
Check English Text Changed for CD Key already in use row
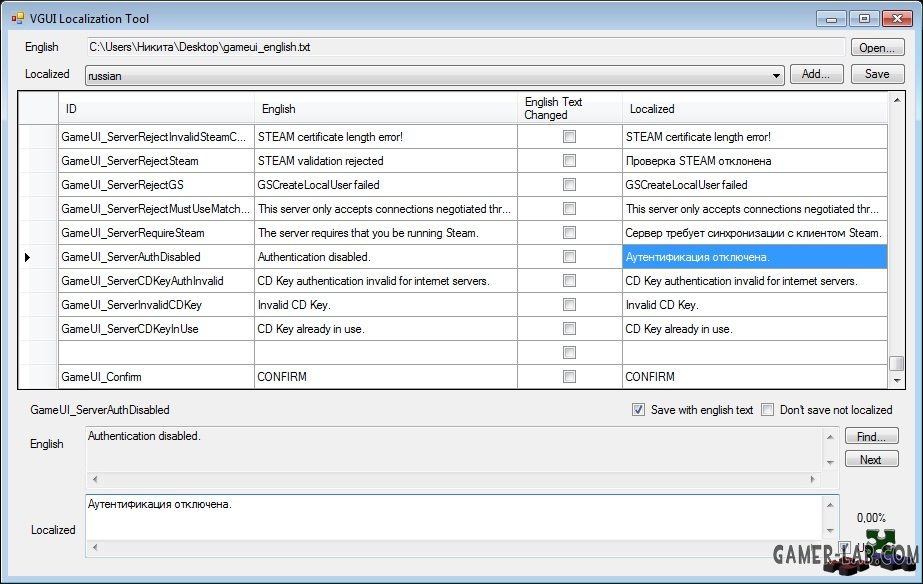click(x=569, y=328)
